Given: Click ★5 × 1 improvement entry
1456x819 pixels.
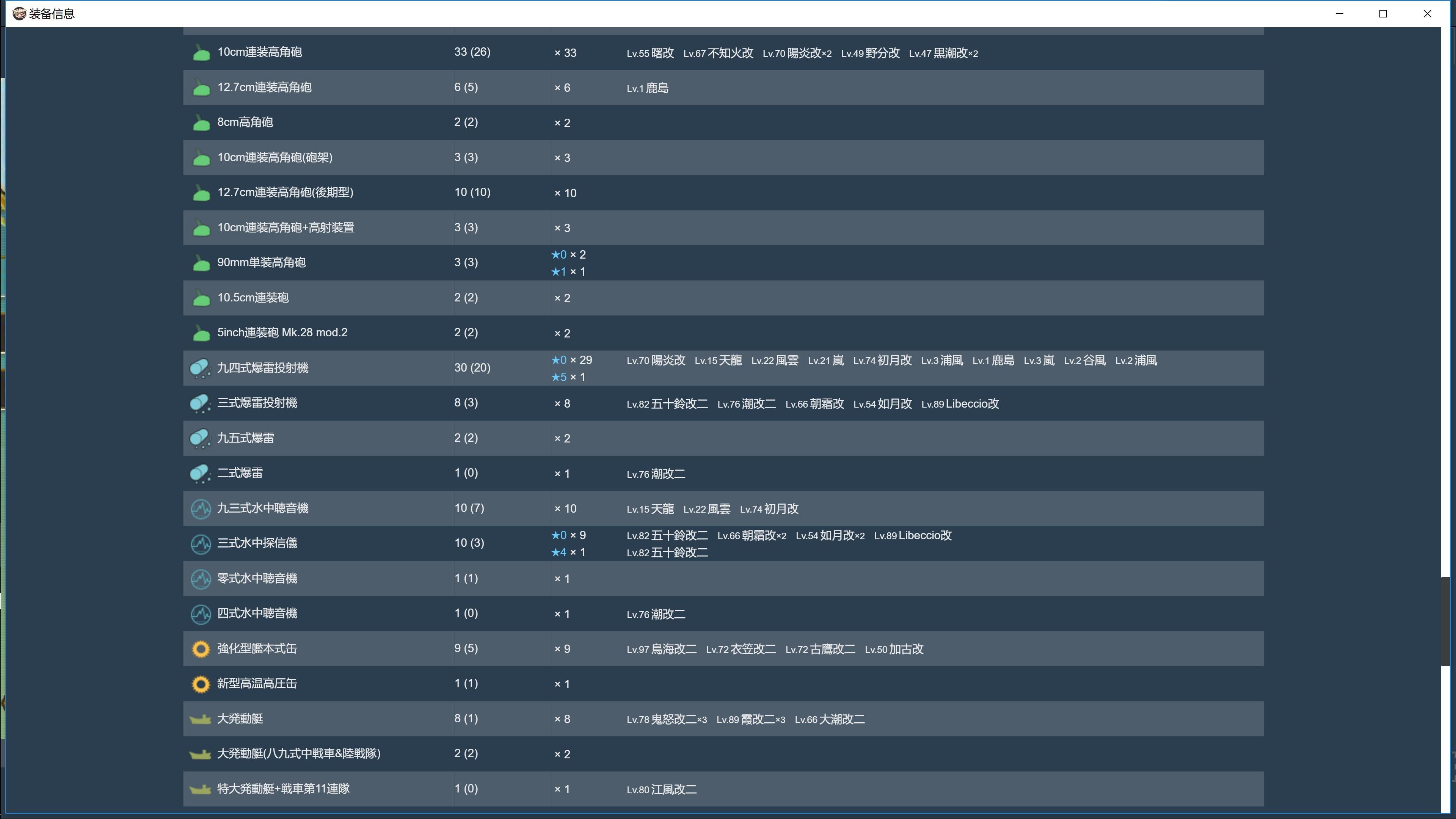Looking at the screenshot, I should (568, 377).
